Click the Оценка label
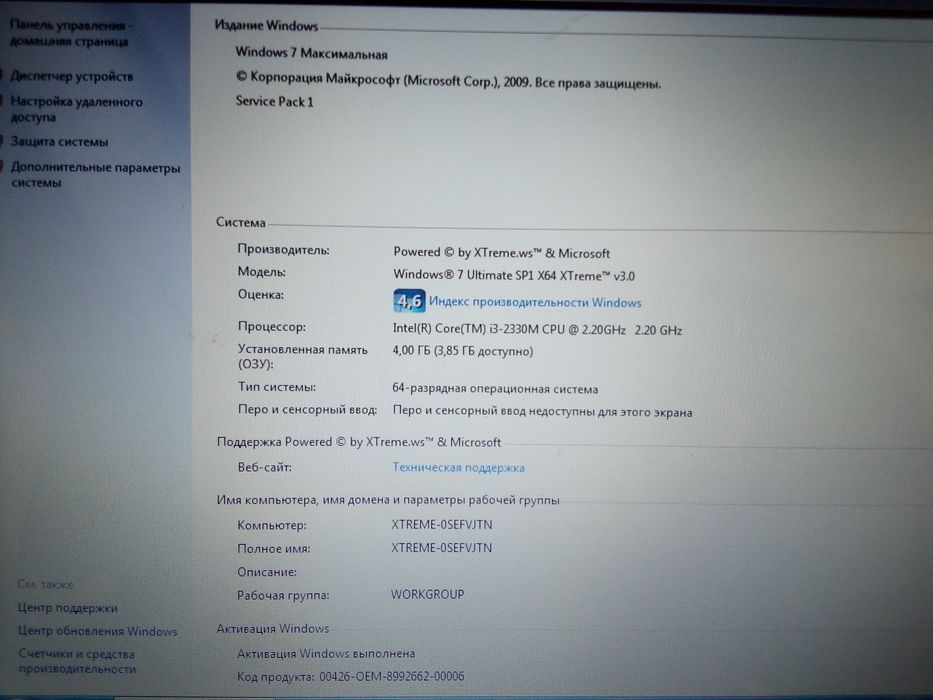Screen dimensions: 933x700 click(x=261, y=295)
